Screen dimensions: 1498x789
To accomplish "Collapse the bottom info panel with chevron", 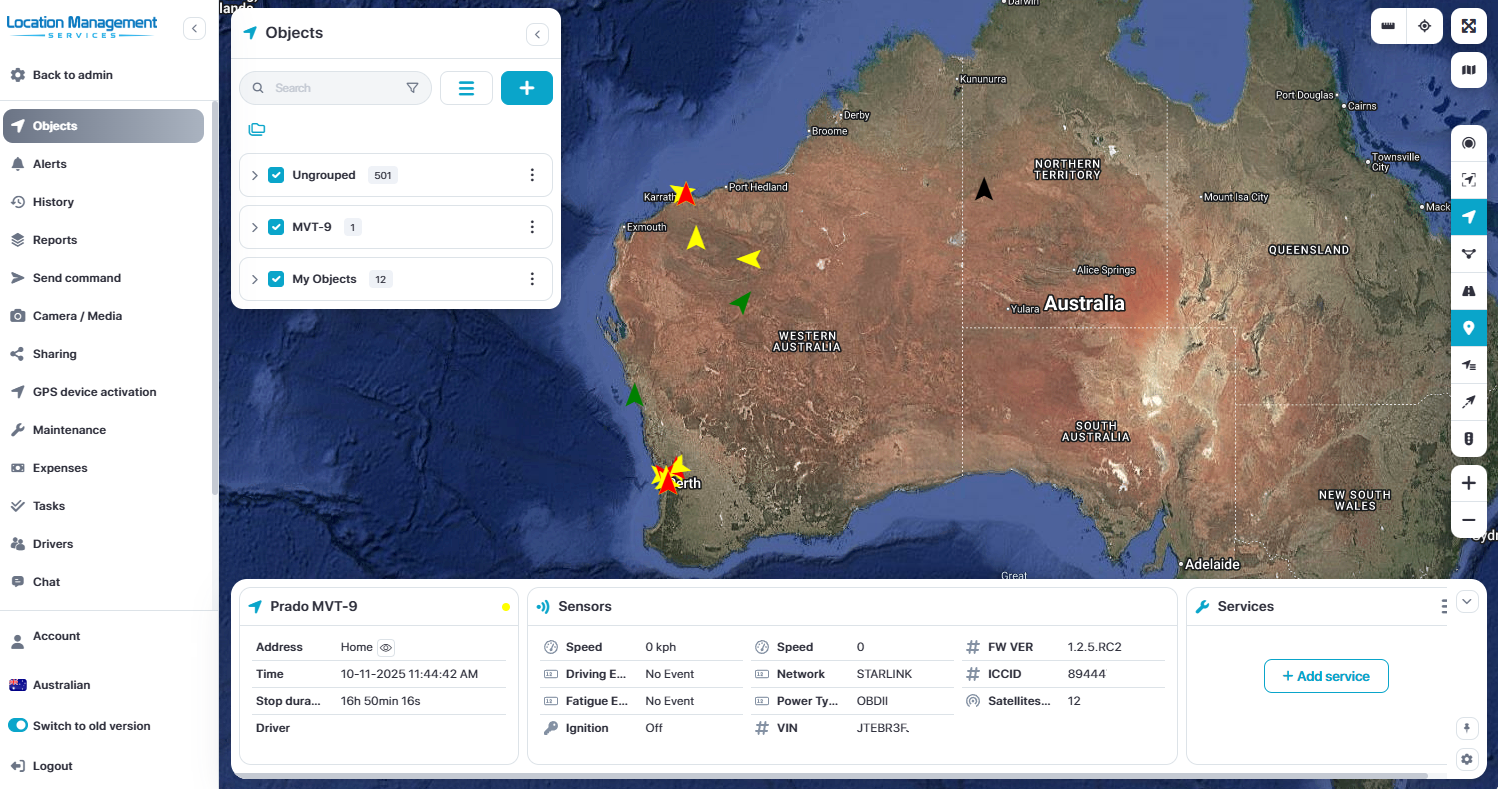I will (x=1467, y=601).
